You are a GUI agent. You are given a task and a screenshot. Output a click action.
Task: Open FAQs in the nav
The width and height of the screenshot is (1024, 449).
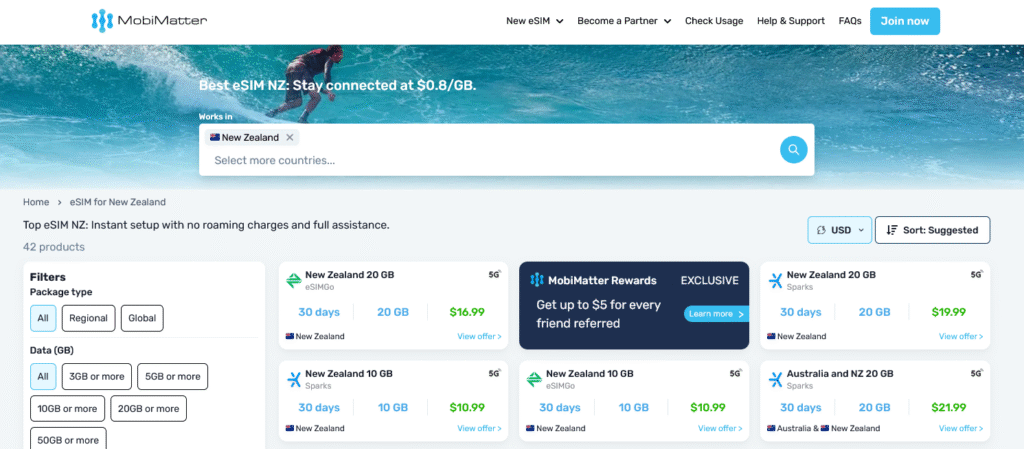coord(850,21)
